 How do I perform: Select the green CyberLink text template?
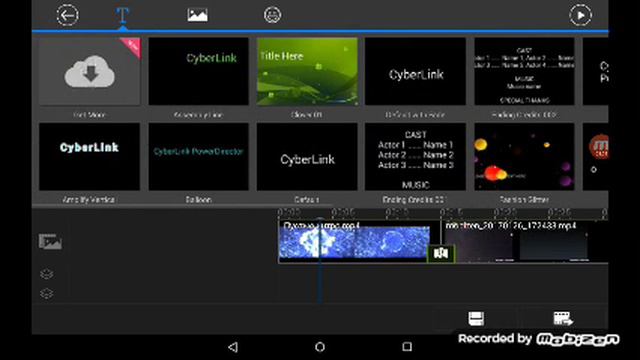point(198,71)
